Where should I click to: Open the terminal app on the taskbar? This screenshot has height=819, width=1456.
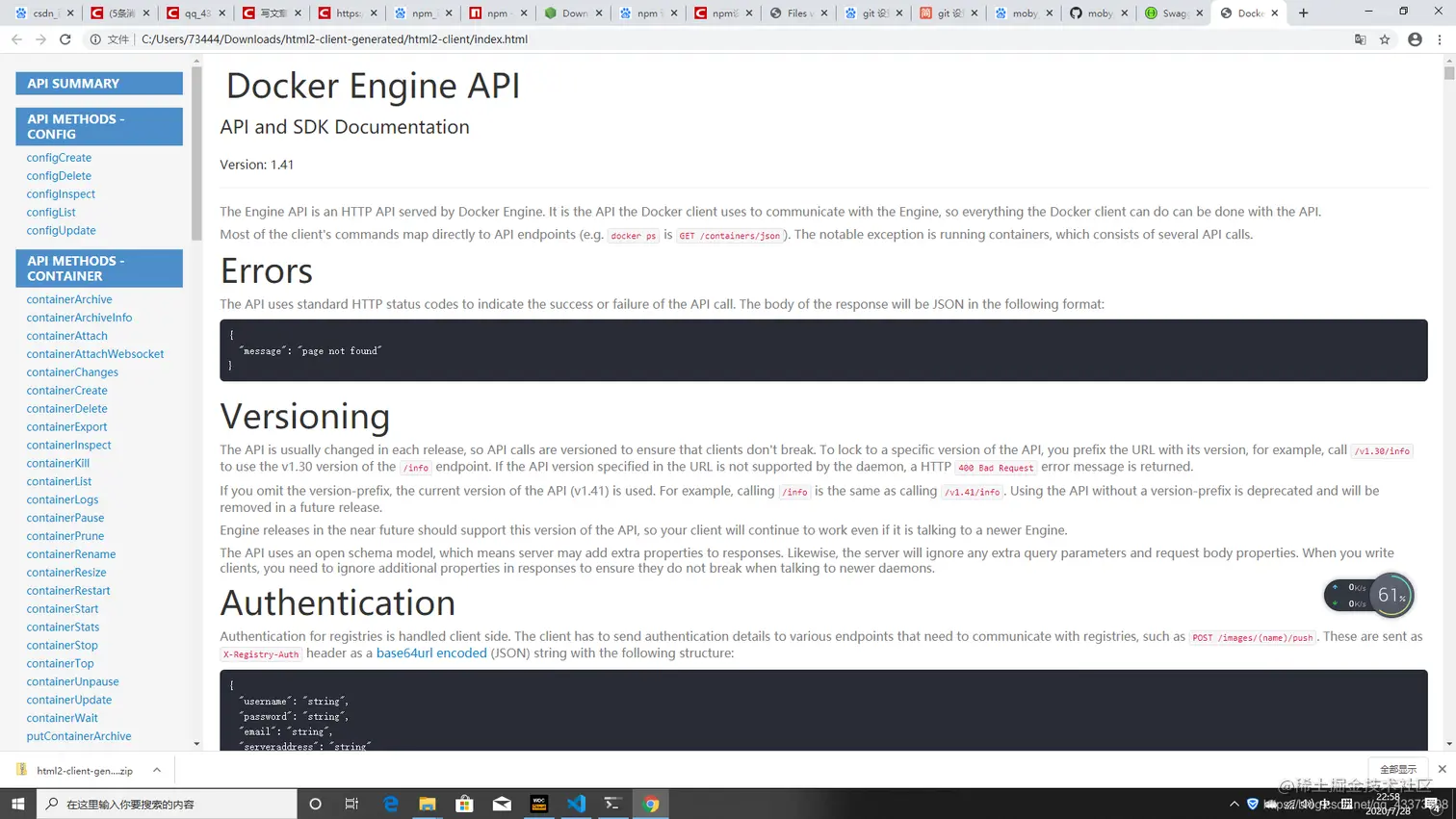[x=612, y=804]
